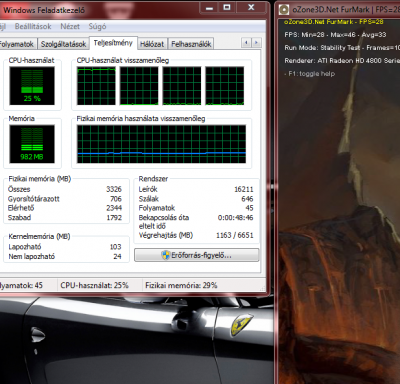Click the third CPU core history graph
This screenshot has width=400, height=384.
pos(182,86)
